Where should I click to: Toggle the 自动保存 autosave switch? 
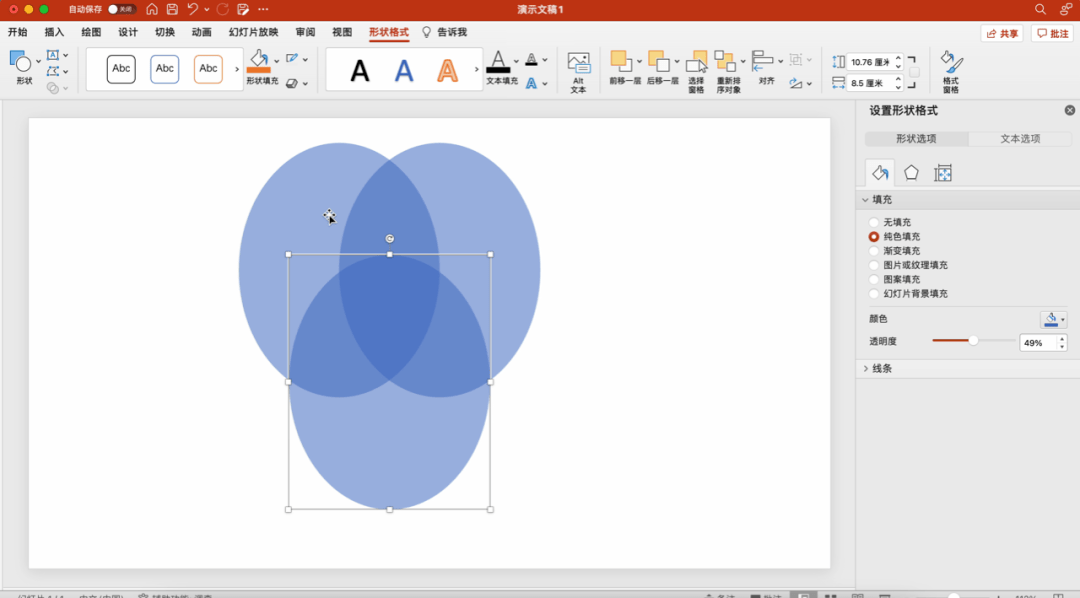pos(121,9)
